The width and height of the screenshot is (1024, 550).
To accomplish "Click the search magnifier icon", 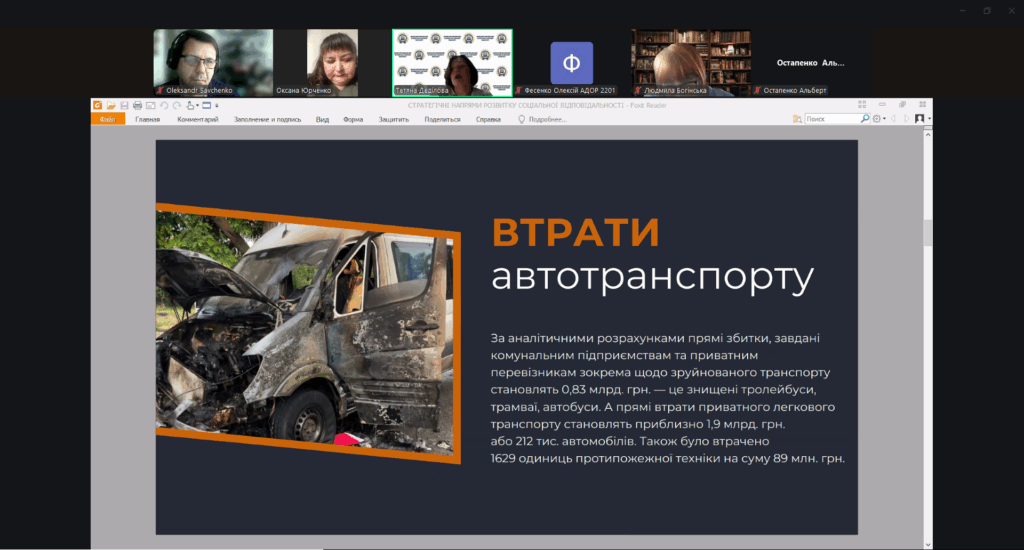I will click(x=865, y=119).
